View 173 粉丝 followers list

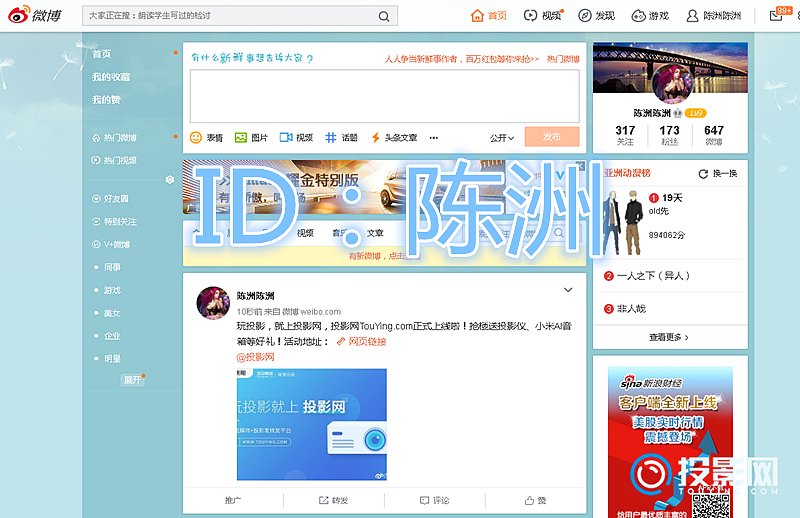669,135
